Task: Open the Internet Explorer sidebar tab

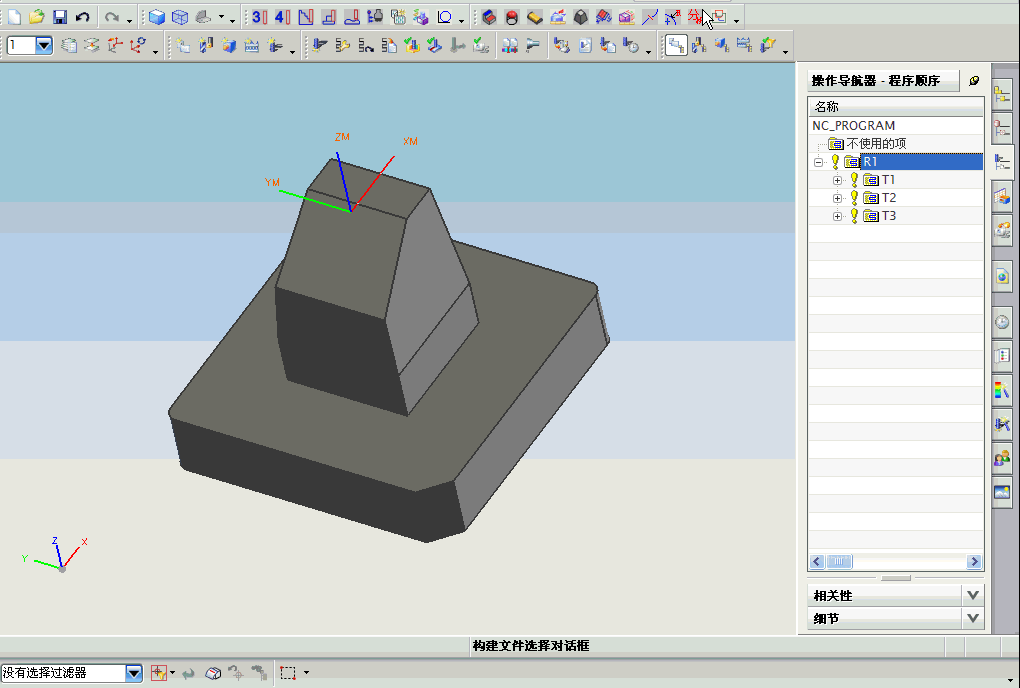Action: (1002, 277)
